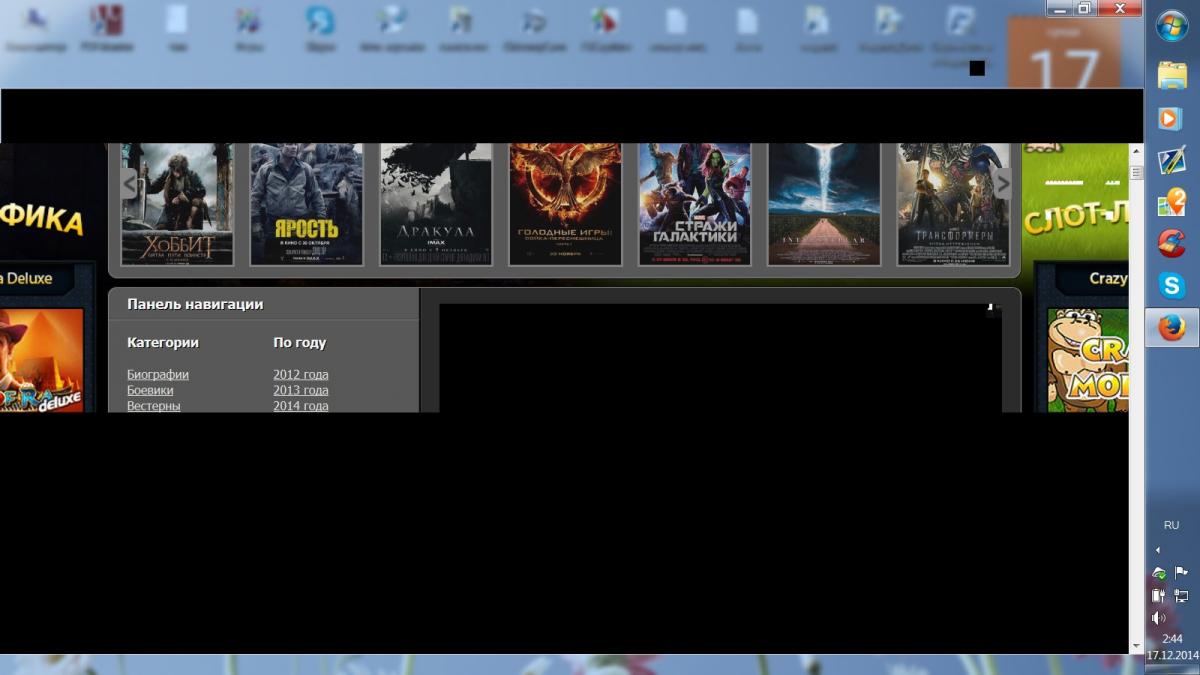The height and width of the screenshot is (675, 1200).
Task: Filter movies by 2012 года
Action: coord(301,374)
